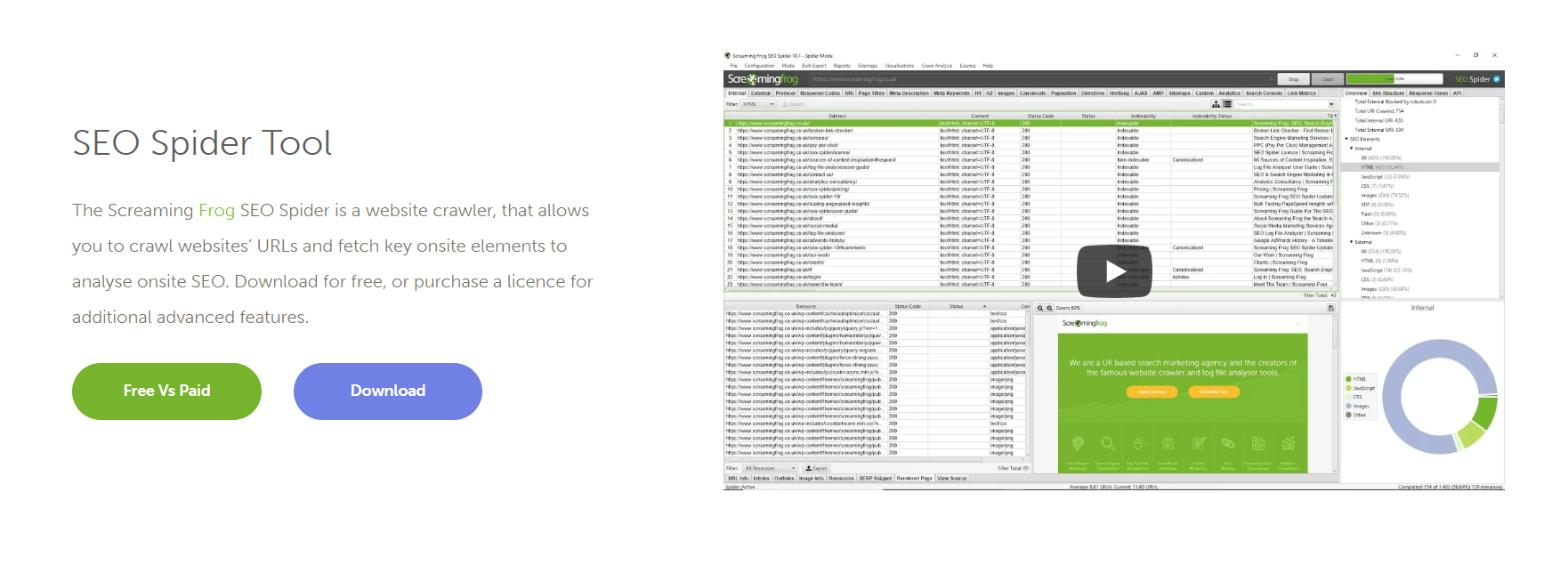Open the Help menu

click(988, 66)
